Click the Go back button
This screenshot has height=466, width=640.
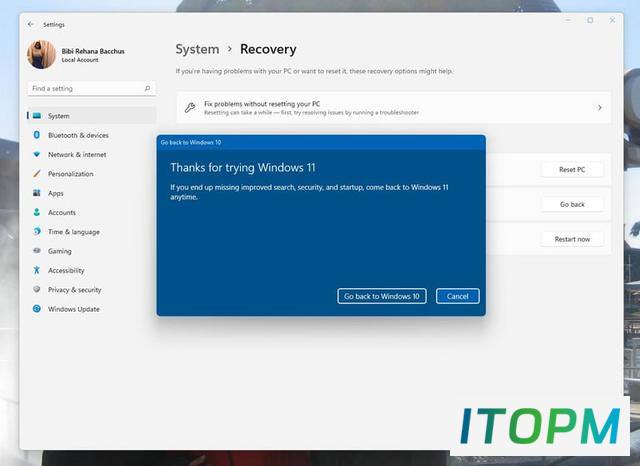coord(572,204)
